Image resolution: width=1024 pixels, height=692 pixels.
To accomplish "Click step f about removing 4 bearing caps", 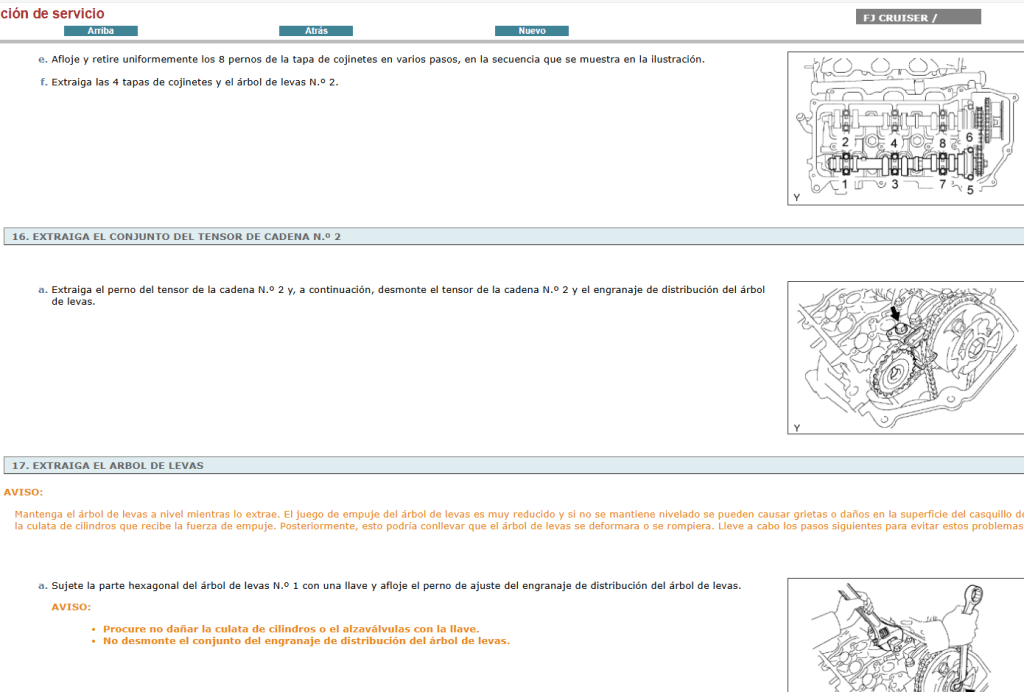I will pyautogui.click(x=194, y=82).
